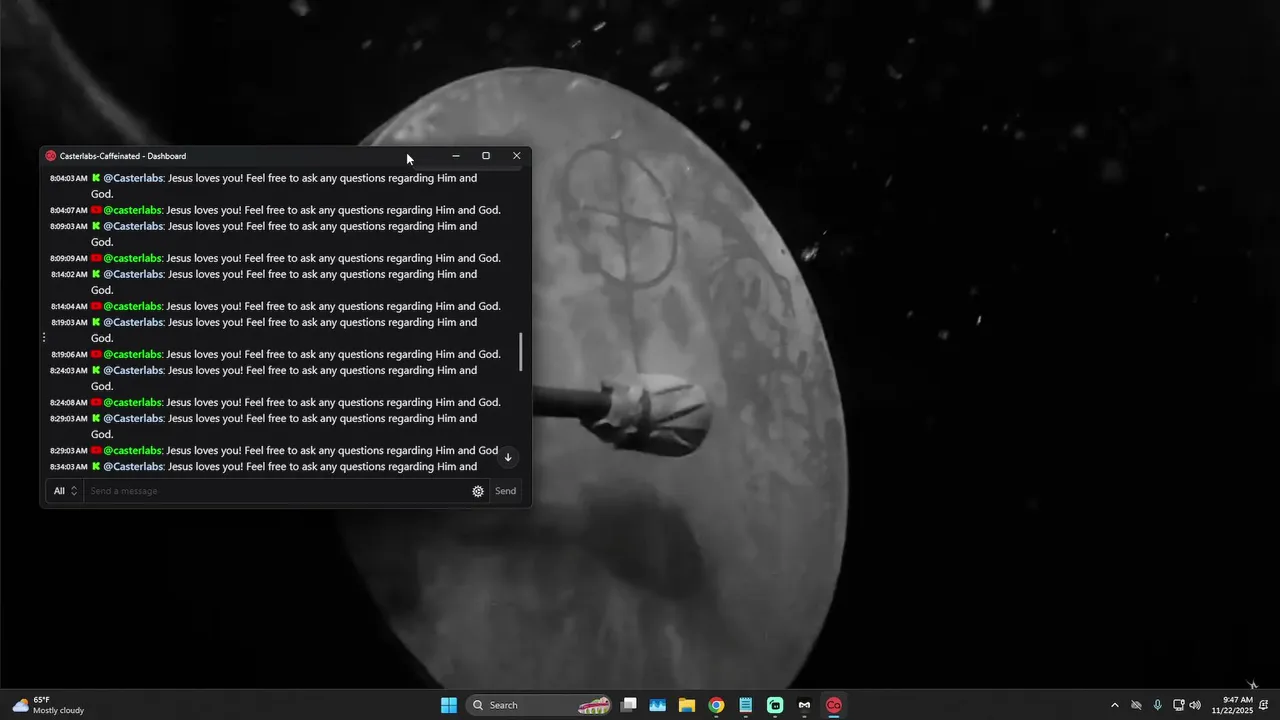The height and width of the screenshot is (720, 1280).
Task: Click @casterlabs username at 8:24:08 AM
Action: point(133,402)
